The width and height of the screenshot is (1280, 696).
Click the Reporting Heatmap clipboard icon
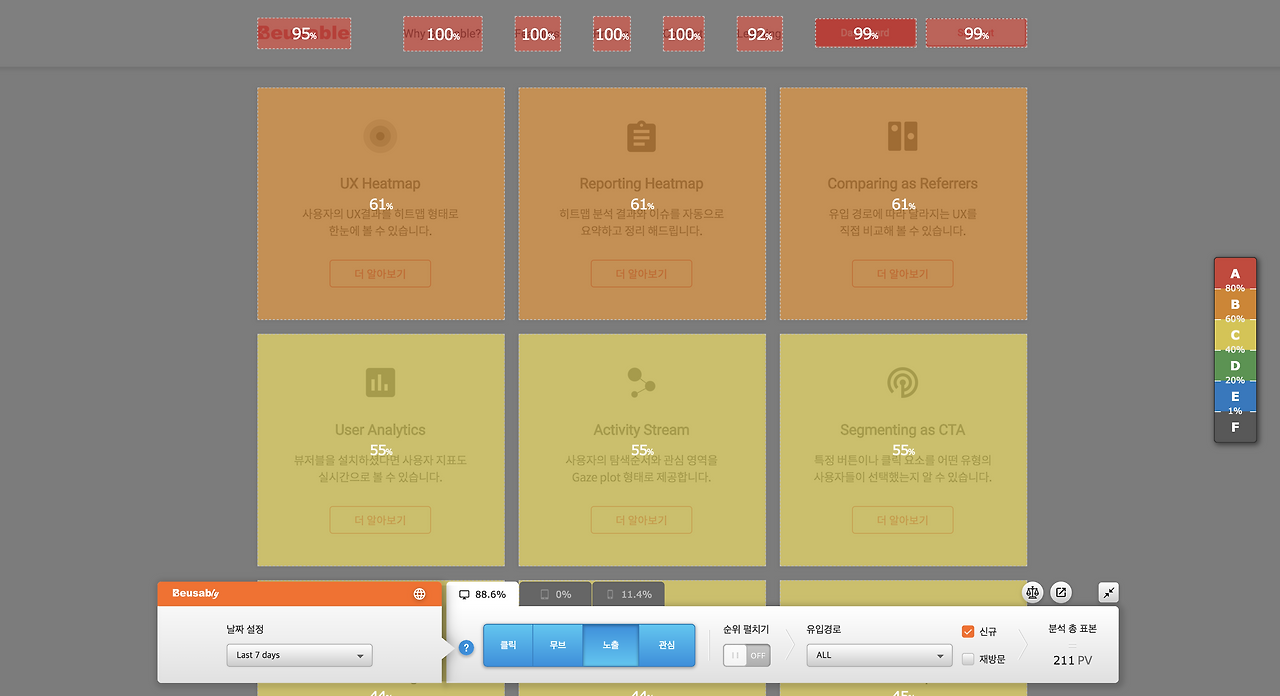point(641,136)
